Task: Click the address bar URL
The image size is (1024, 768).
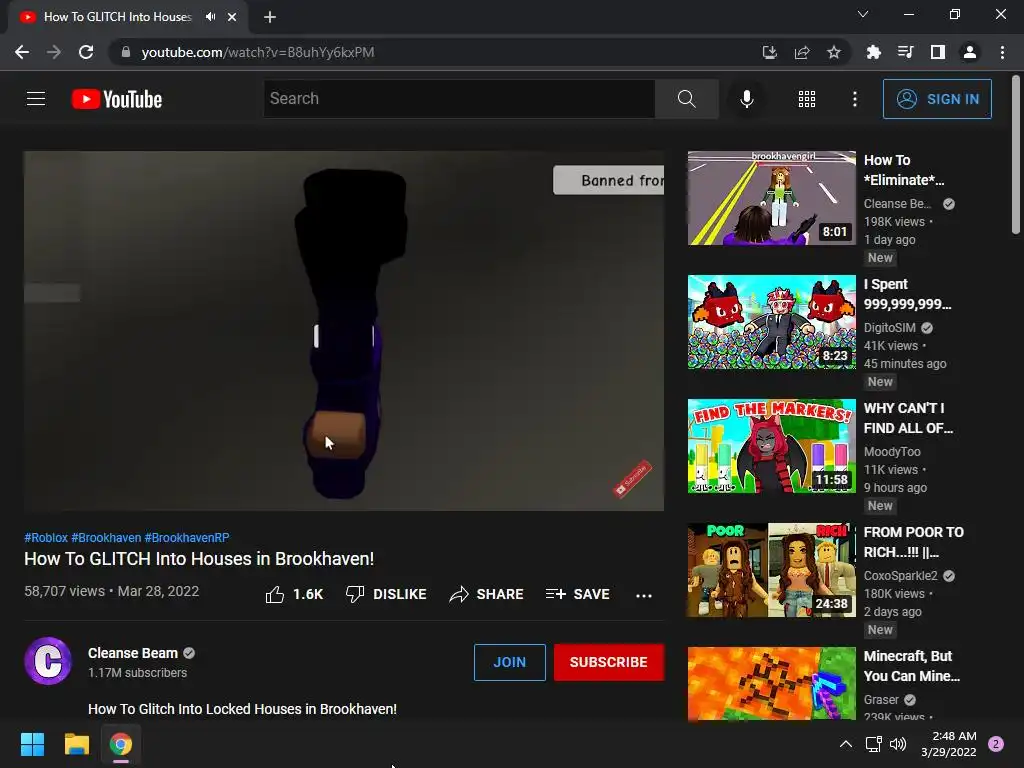Action: 258,52
